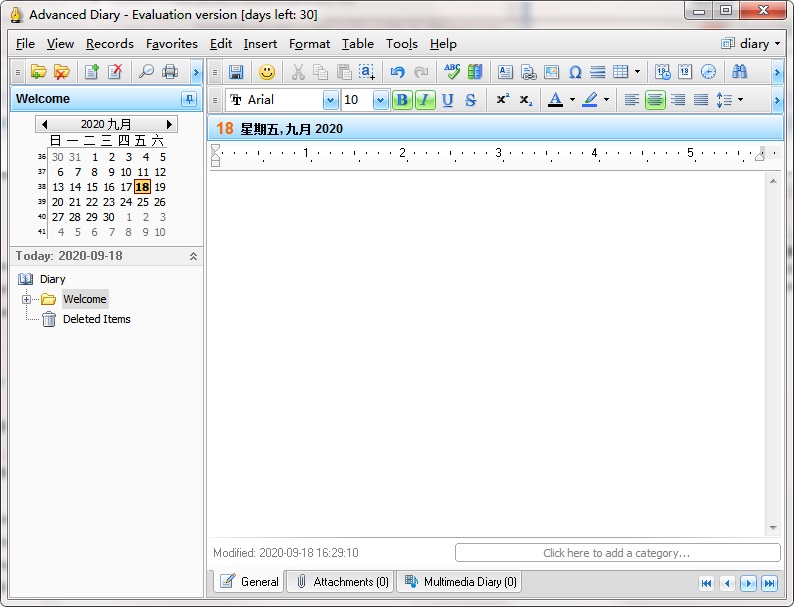Align text to the left
This screenshot has height=607, width=794.
pos(631,100)
